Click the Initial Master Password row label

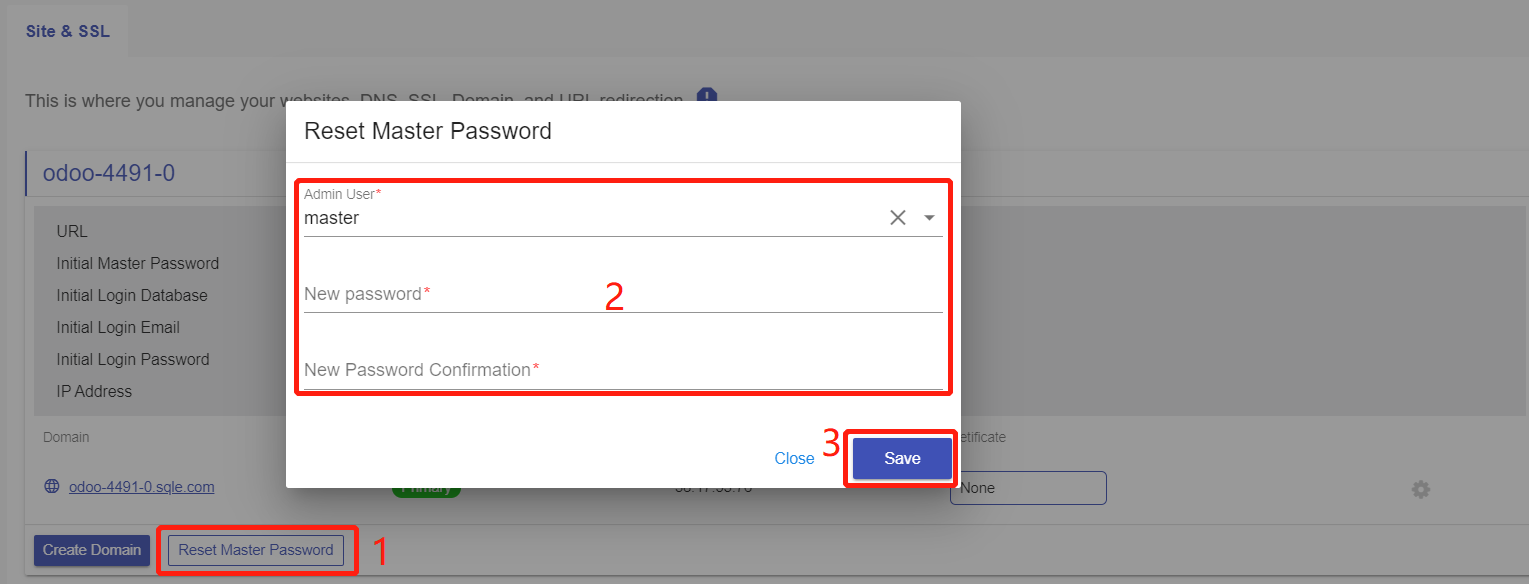(138, 264)
